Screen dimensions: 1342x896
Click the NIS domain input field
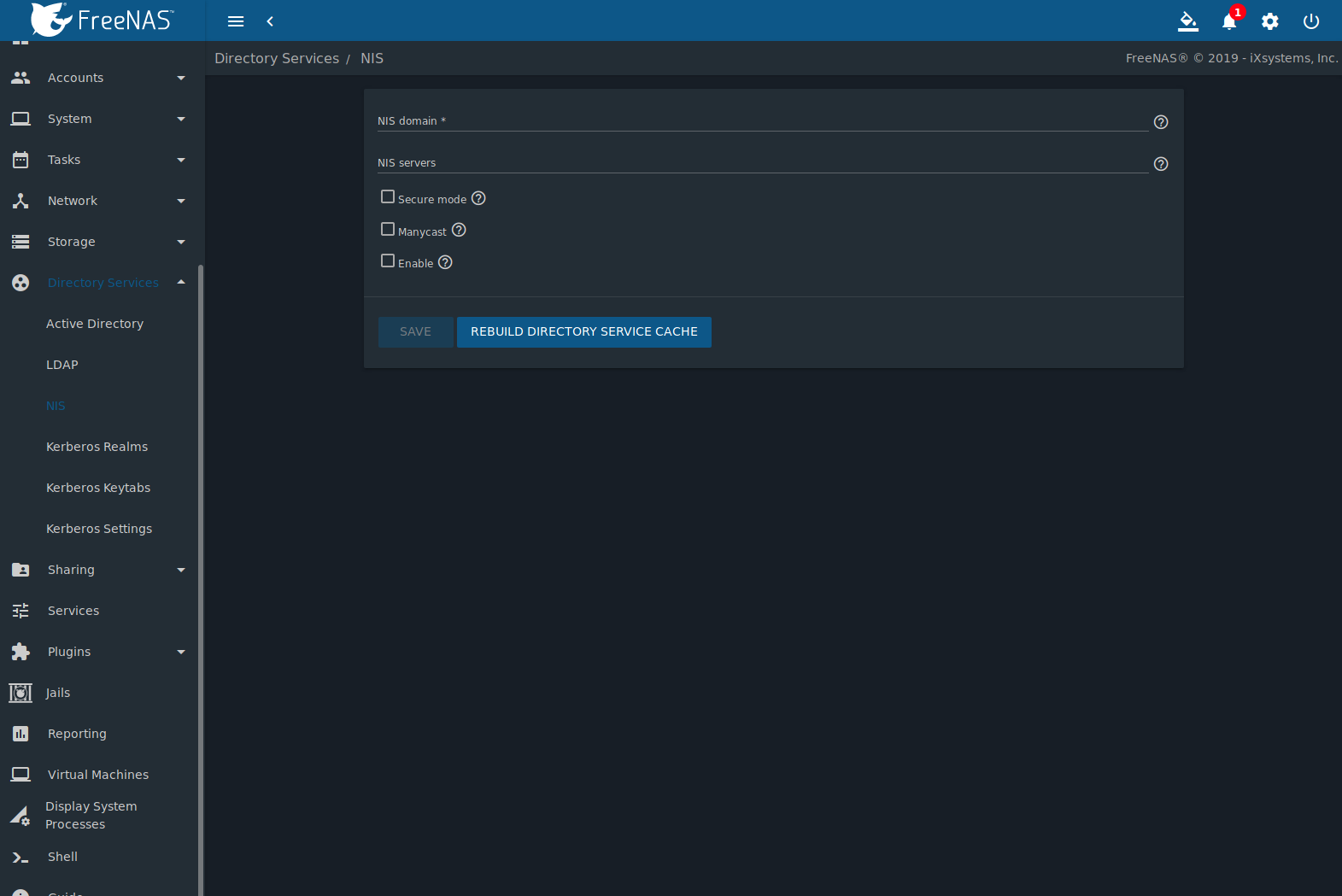point(763,120)
